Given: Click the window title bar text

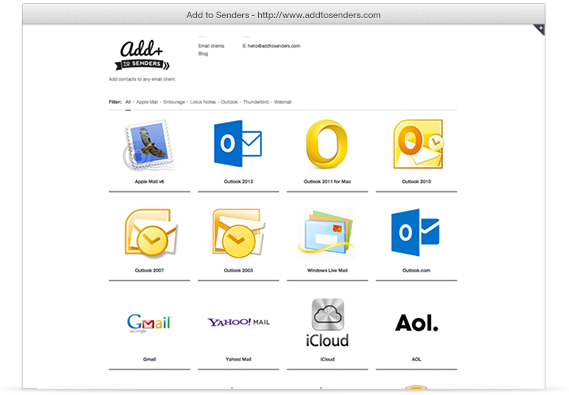Looking at the screenshot, I should pos(283,15).
